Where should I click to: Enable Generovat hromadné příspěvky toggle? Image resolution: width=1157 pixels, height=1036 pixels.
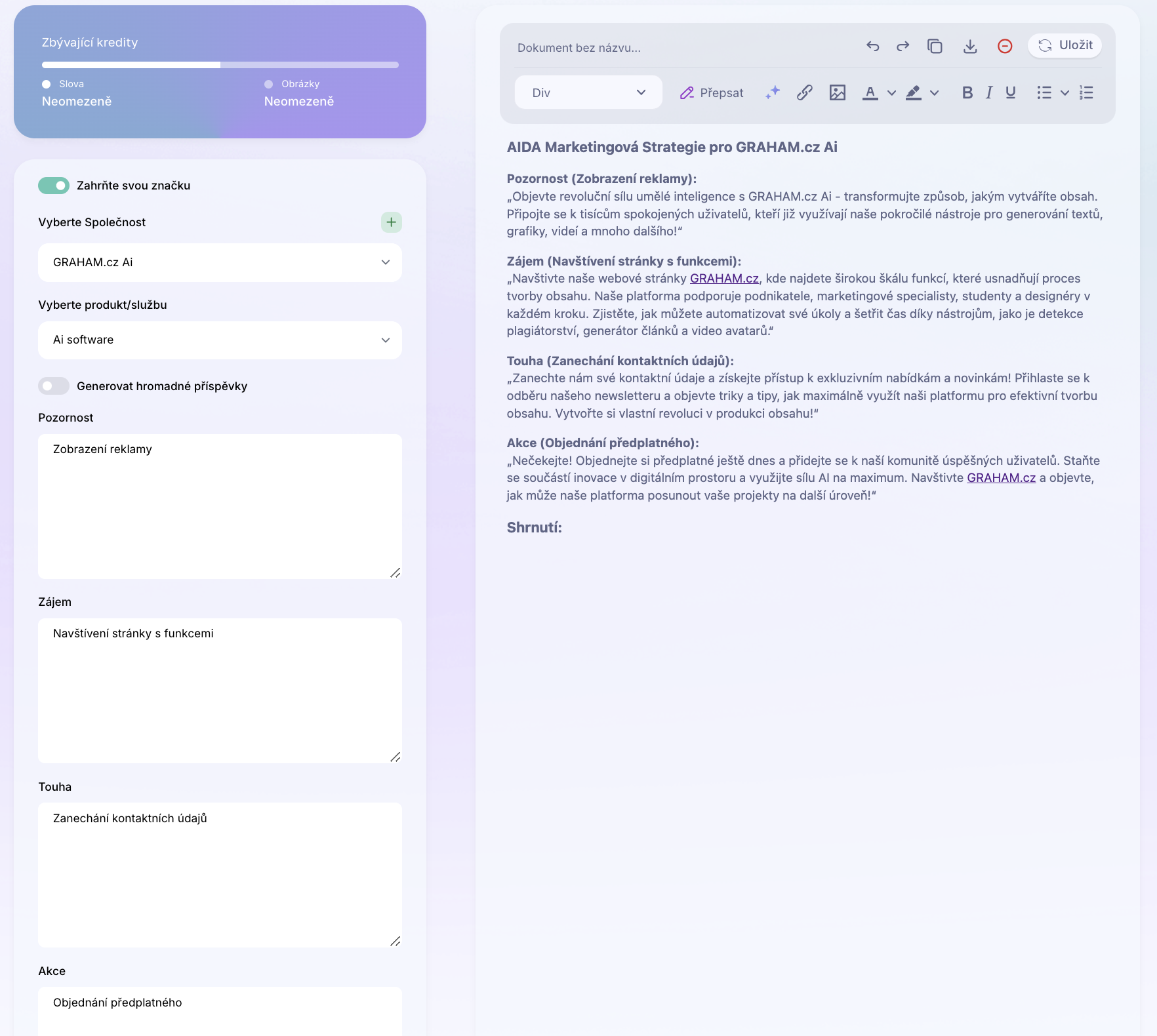[x=54, y=386]
